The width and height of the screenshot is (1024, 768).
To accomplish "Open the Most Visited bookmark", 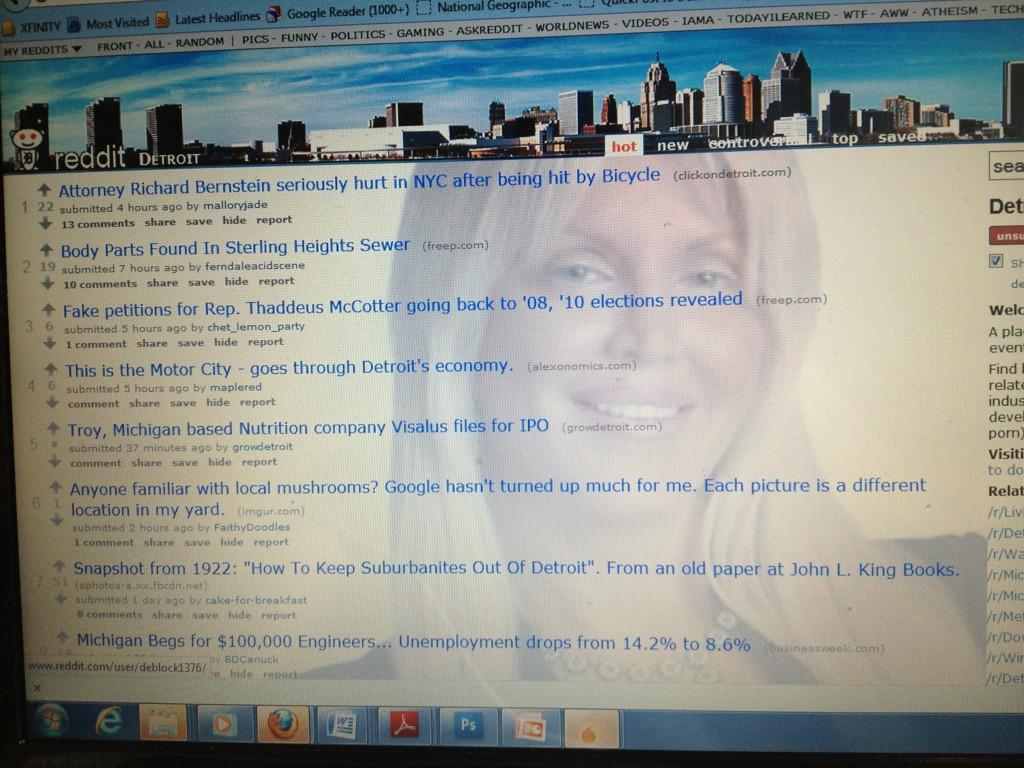I will click(109, 24).
